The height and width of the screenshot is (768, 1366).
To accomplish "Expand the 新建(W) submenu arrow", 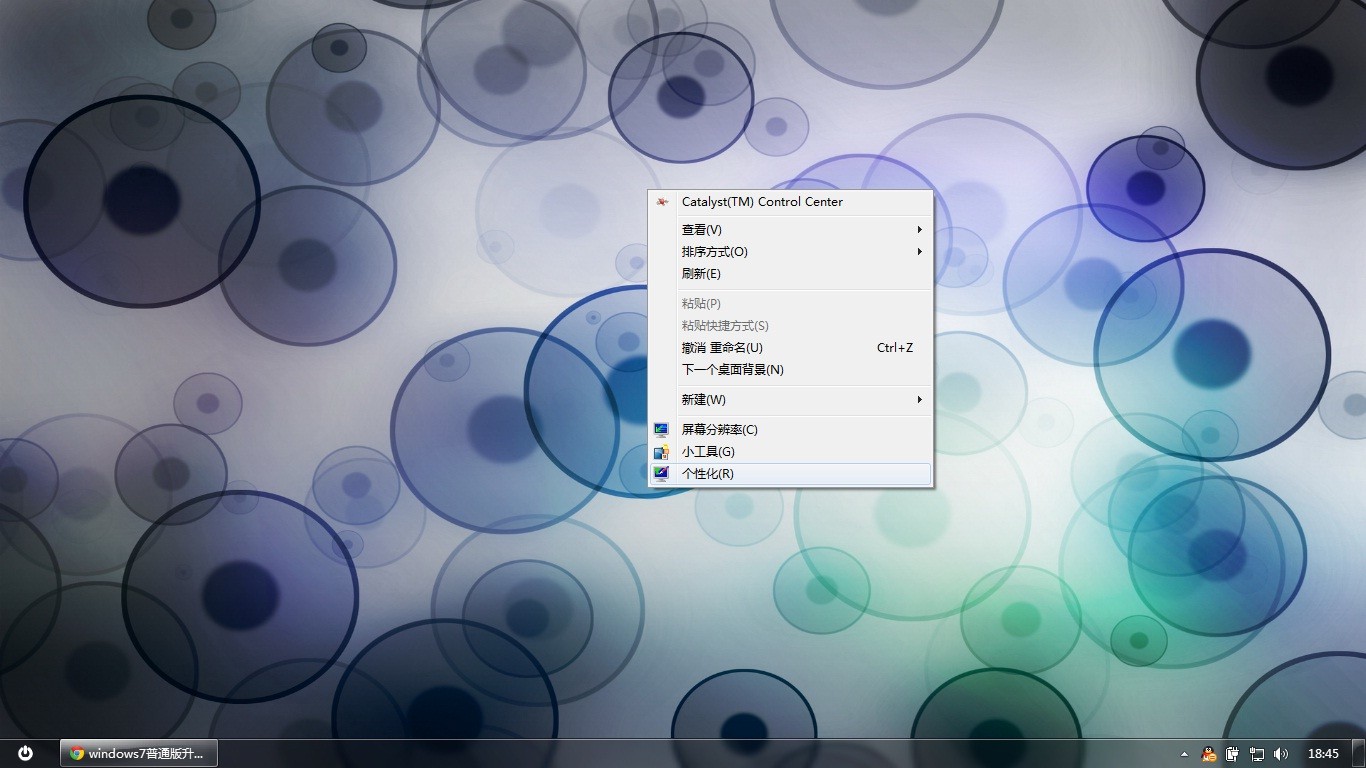I will pyautogui.click(x=919, y=400).
